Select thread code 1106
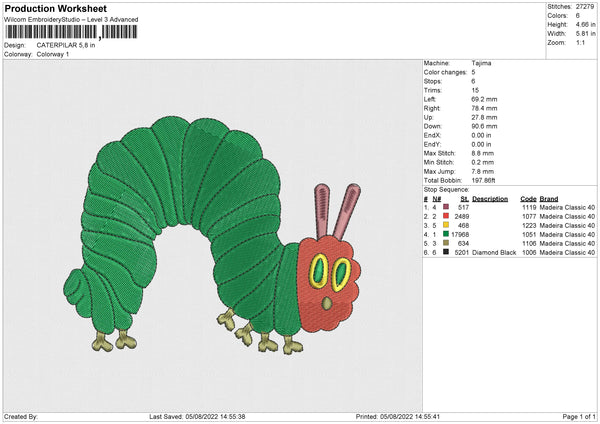Viewport: 600px width, 424px height. pyautogui.click(x=529, y=243)
